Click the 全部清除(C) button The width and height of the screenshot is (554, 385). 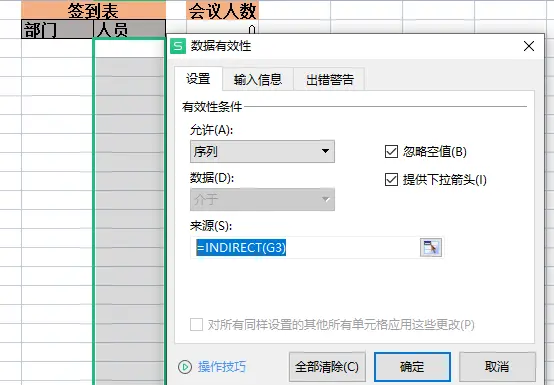[327, 367]
